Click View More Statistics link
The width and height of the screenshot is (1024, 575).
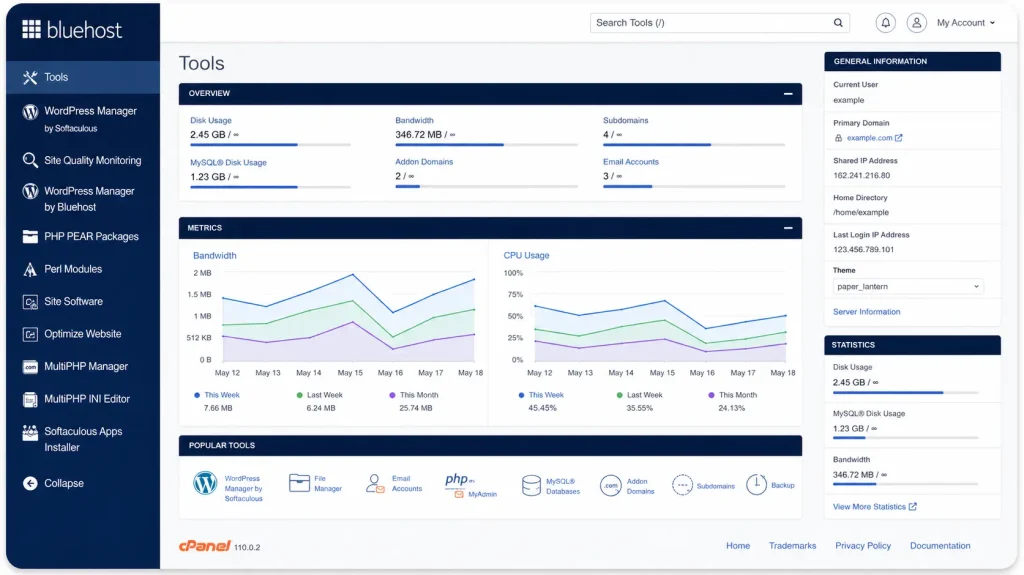(874, 506)
